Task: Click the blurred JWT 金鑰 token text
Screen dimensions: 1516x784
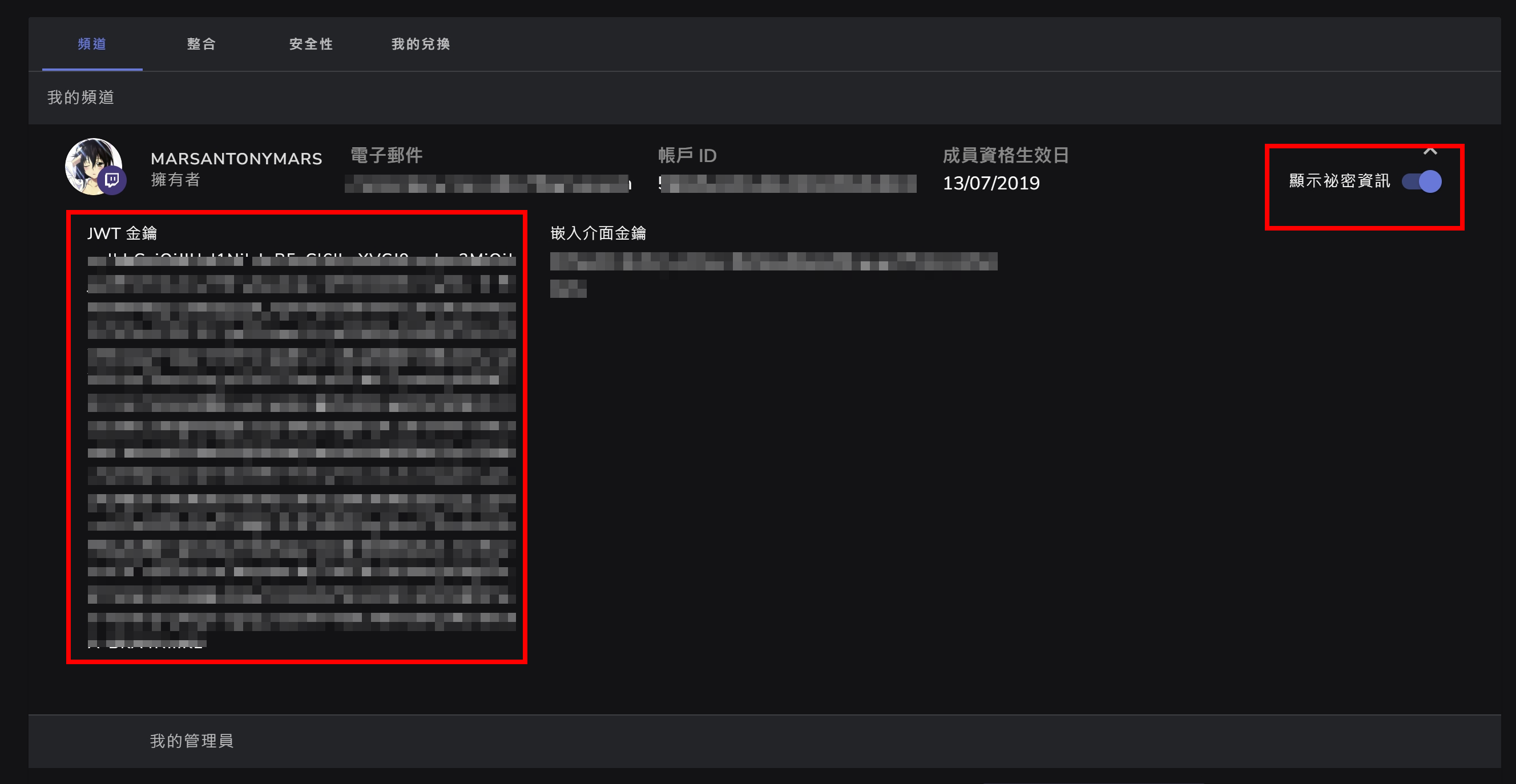Action: [301, 451]
